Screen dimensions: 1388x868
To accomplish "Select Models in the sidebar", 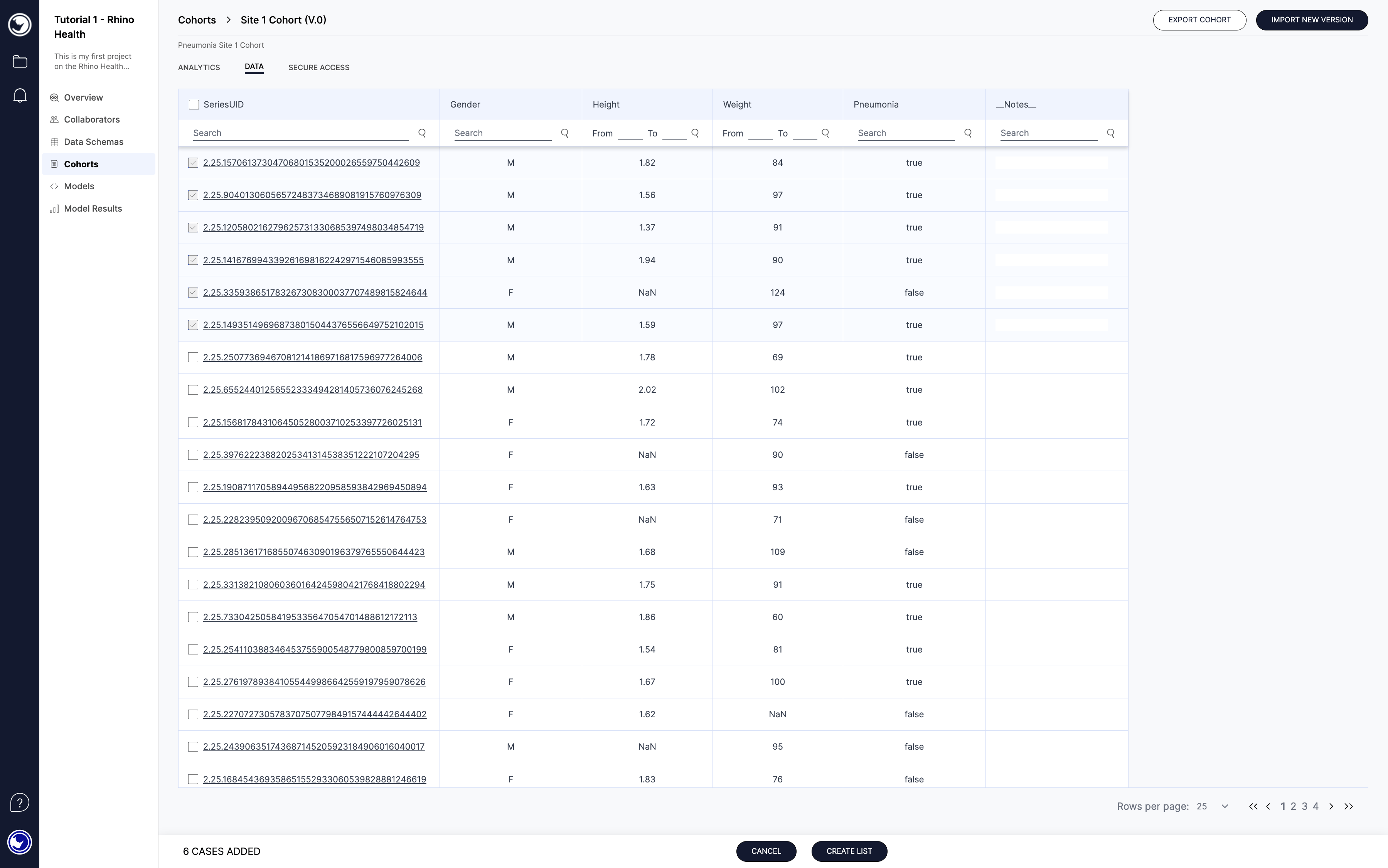I will (79, 186).
